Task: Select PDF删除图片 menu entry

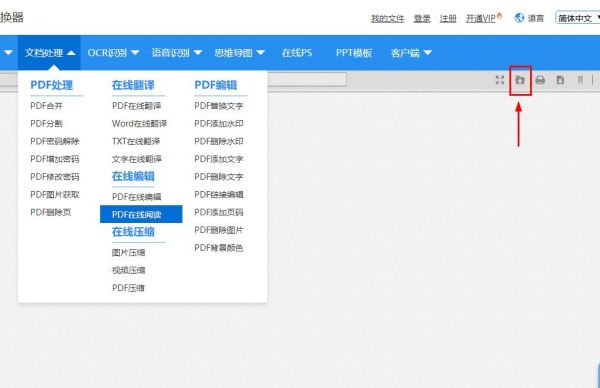Action: click(x=219, y=230)
